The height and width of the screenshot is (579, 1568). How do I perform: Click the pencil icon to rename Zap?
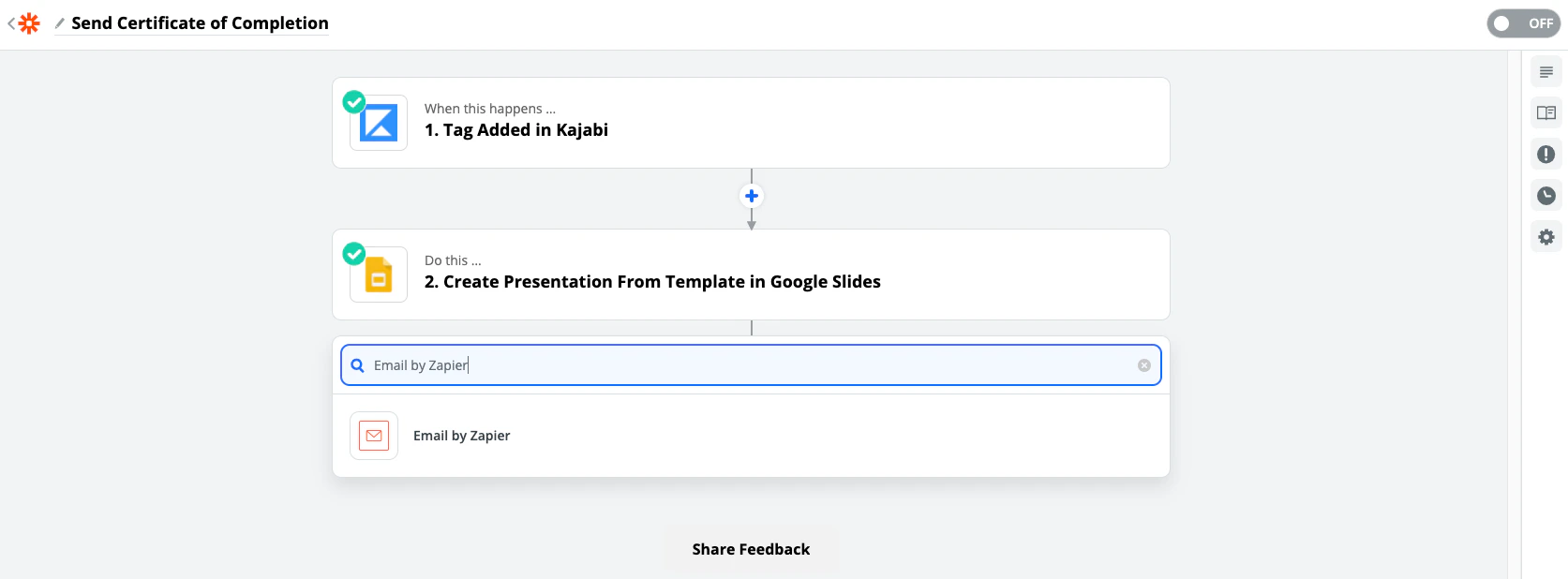pyautogui.click(x=60, y=23)
